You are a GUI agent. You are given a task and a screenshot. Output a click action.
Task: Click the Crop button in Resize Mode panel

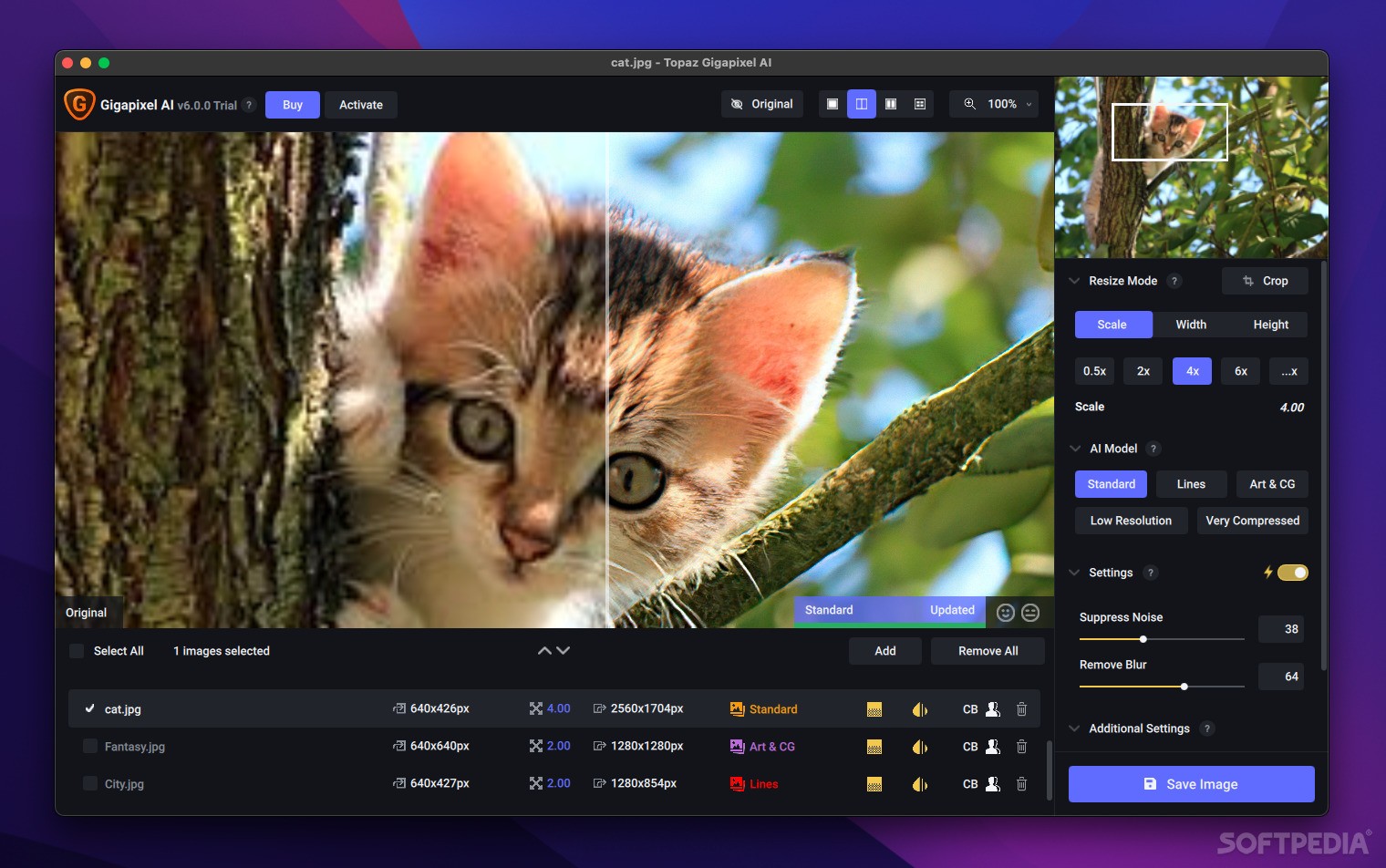coord(1265,280)
